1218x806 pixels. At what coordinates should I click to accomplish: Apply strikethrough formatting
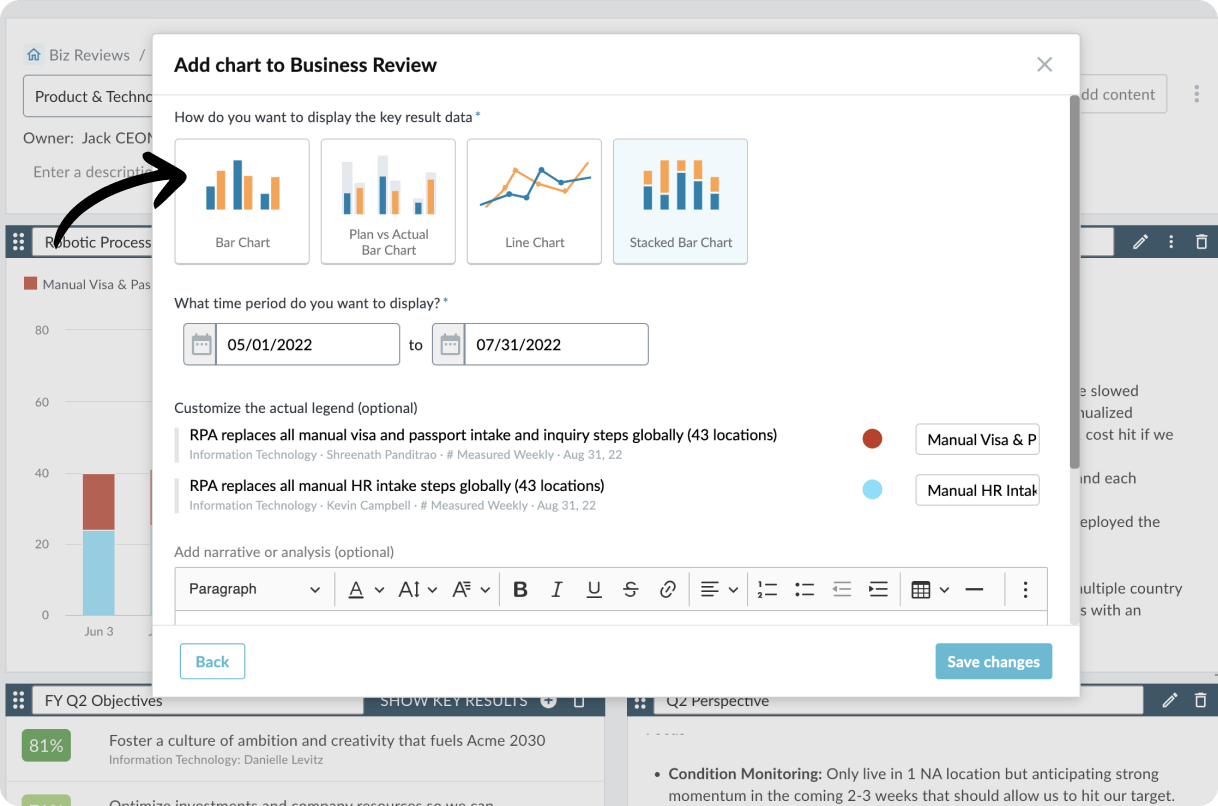630,589
